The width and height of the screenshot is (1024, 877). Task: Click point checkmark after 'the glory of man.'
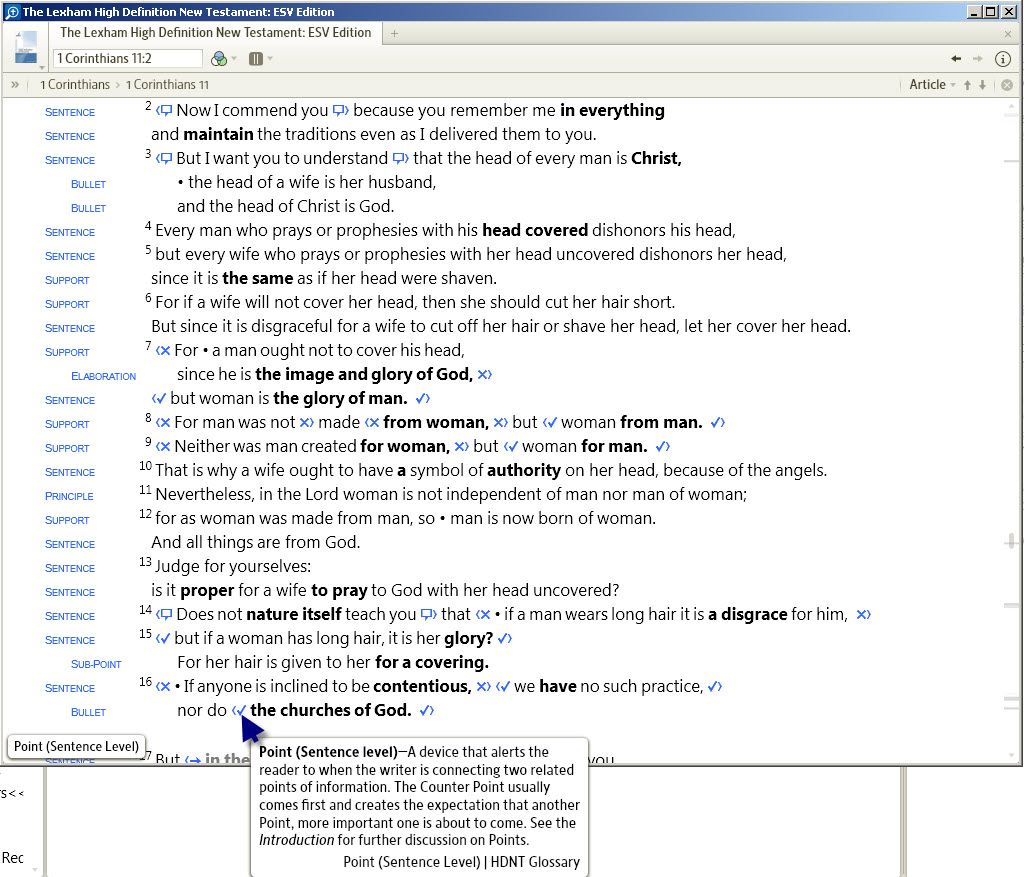pos(423,398)
